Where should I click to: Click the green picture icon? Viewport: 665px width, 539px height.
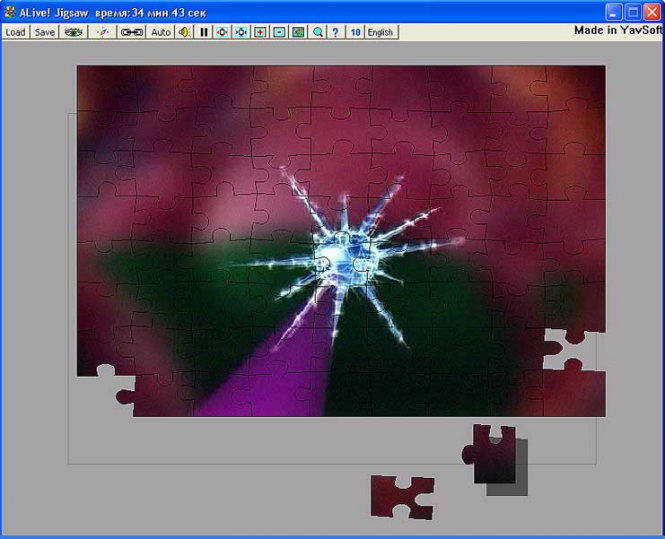(298, 32)
